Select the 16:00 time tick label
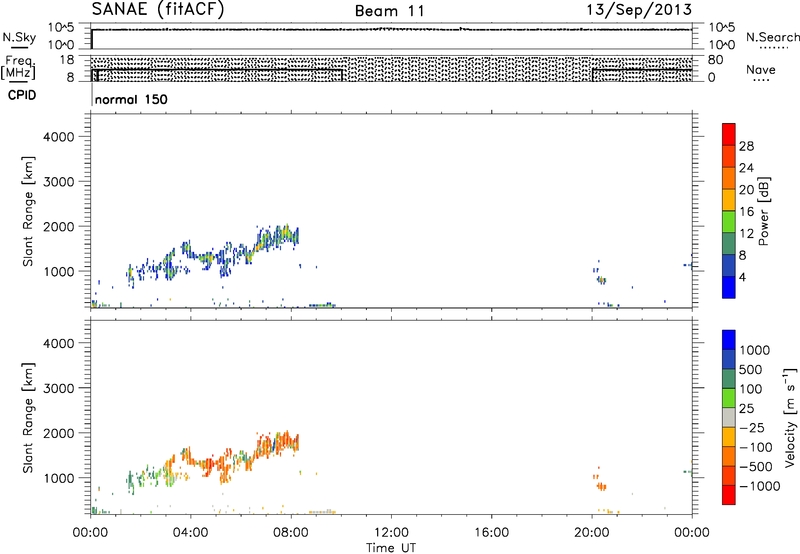The image size is (800, 554). [491, 533]
